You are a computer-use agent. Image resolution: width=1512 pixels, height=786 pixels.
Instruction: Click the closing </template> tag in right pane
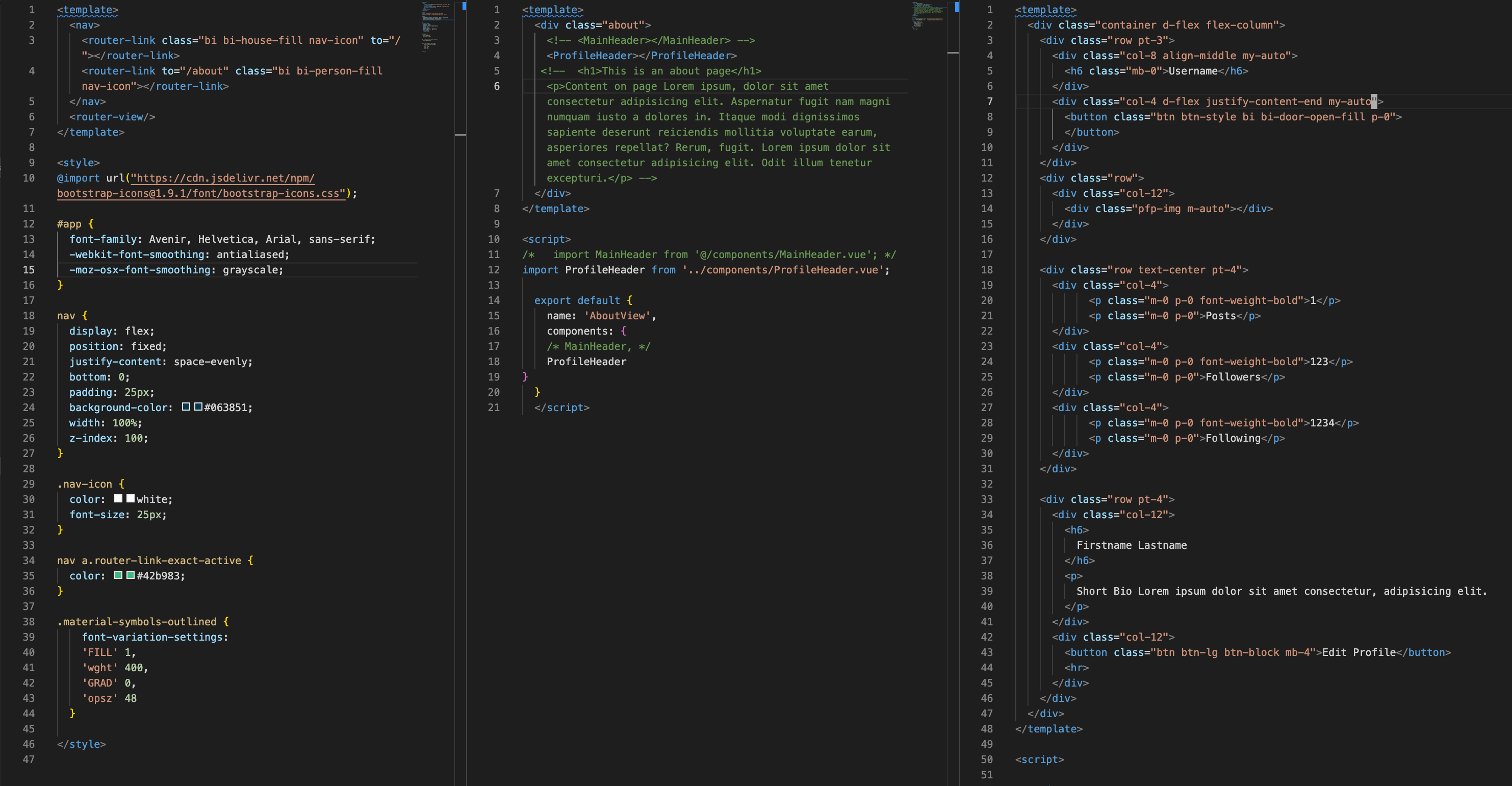(1049, 728)
